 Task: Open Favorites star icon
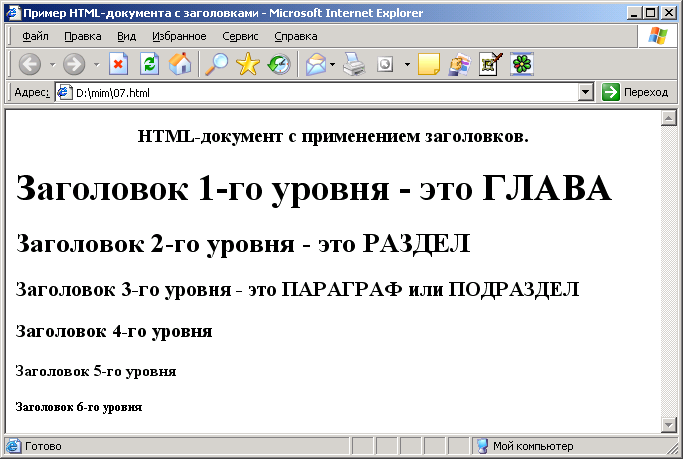click(248, 64)
